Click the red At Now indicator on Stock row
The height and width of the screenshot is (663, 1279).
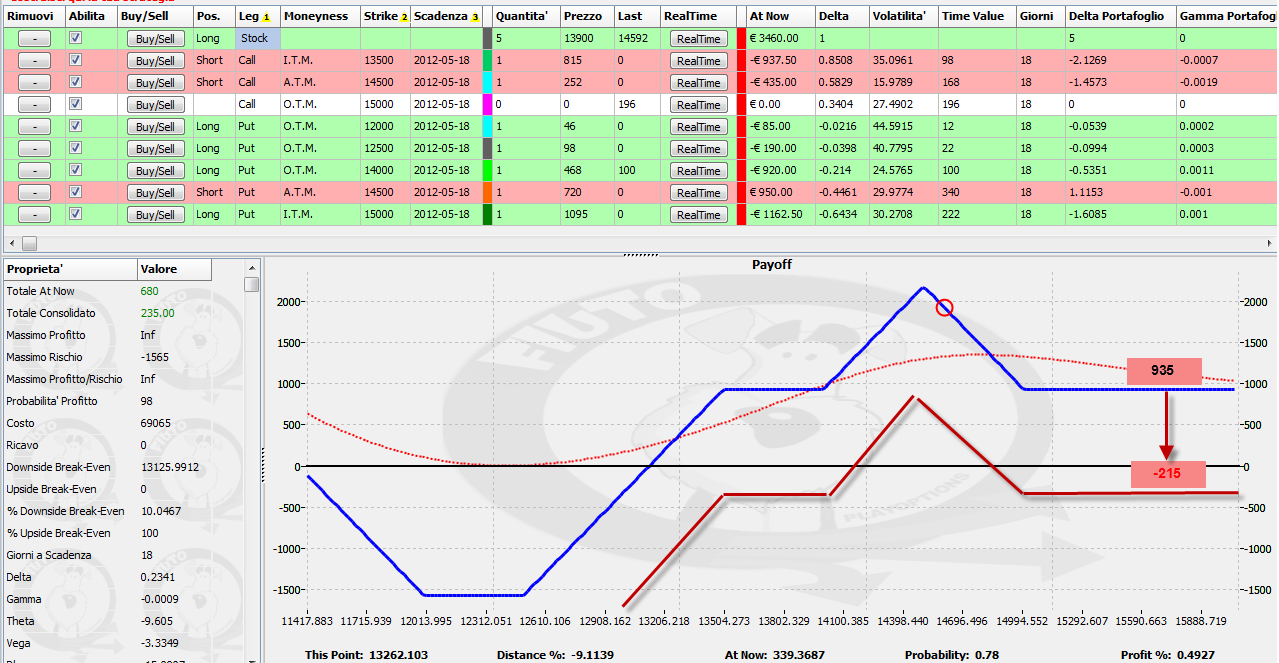tap(741, 38)
